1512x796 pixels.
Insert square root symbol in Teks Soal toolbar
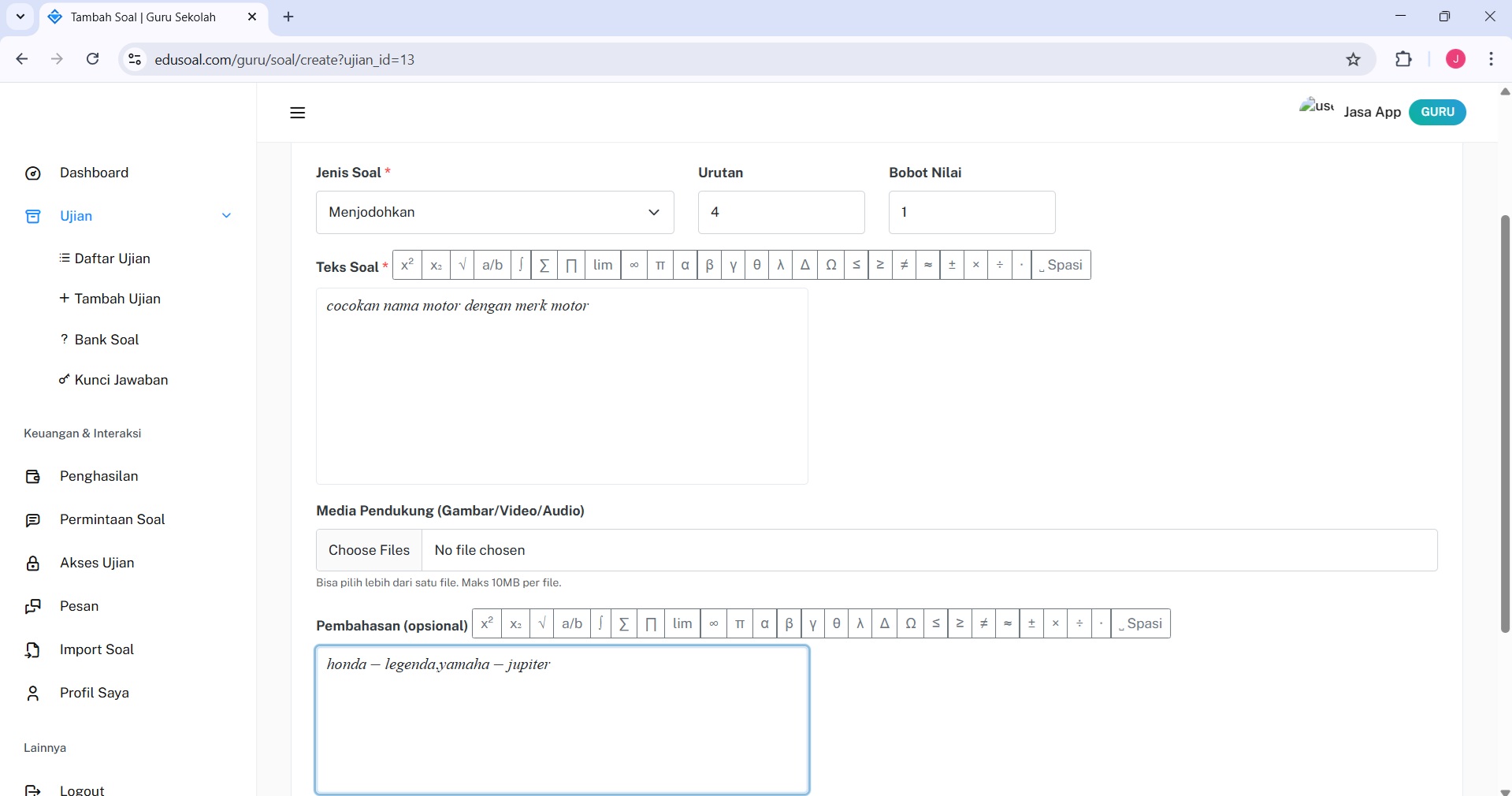point(463,265)
